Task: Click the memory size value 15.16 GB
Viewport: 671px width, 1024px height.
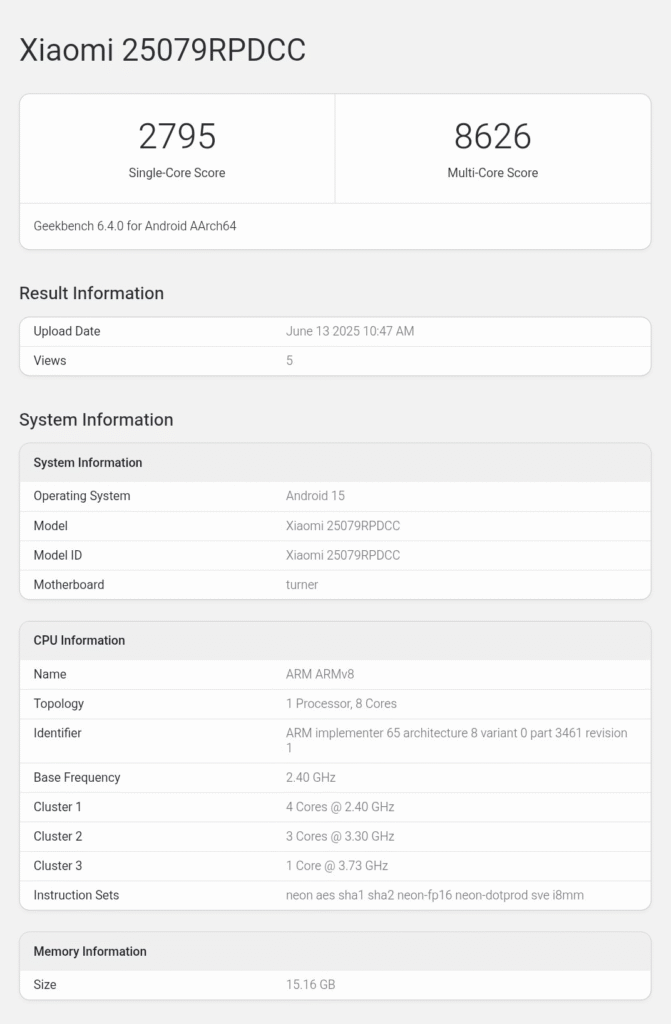Action: click(x=310, y=985)
